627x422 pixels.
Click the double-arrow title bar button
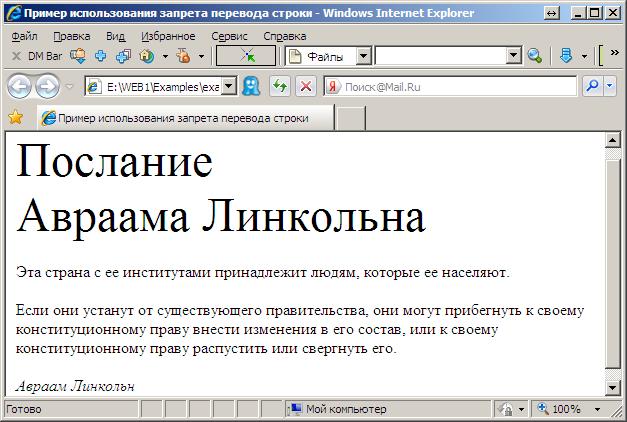click(551, 13)
